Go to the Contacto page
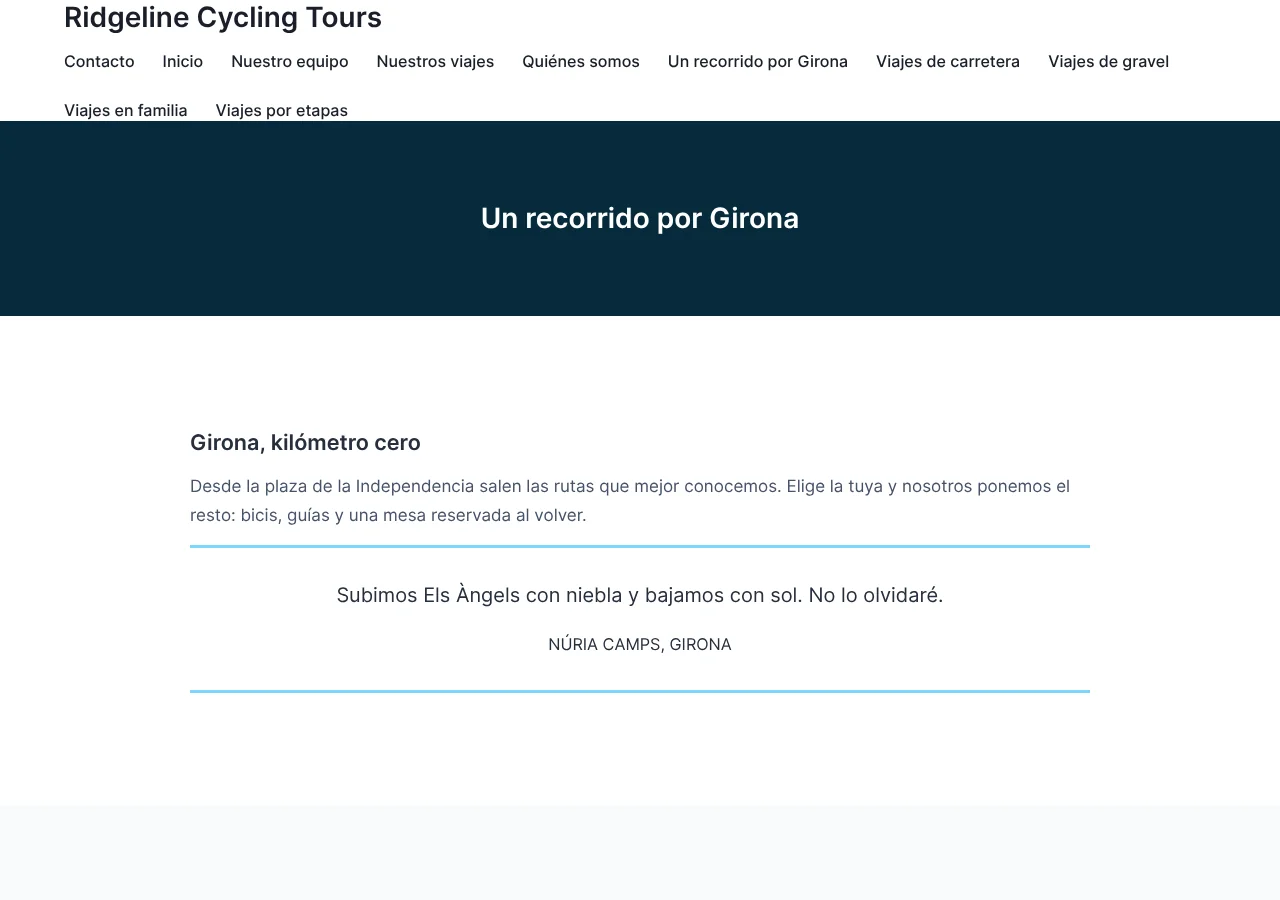Viewport: 1280px width, 900px height. (x=99, y=61)
